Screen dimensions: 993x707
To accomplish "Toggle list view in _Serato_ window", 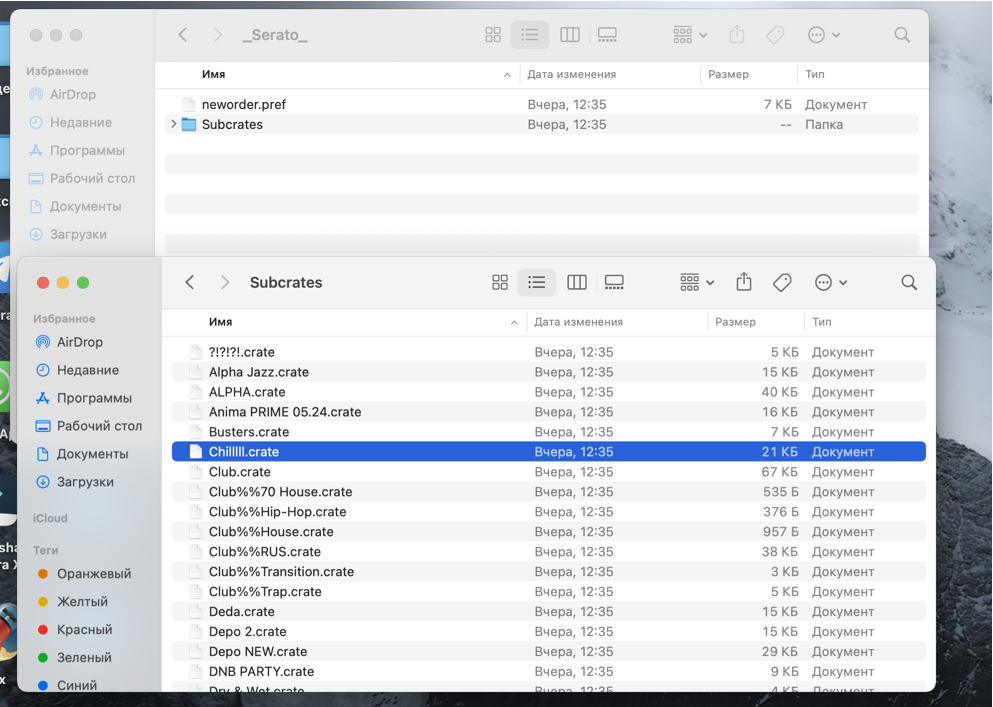I will coord(530,35).
